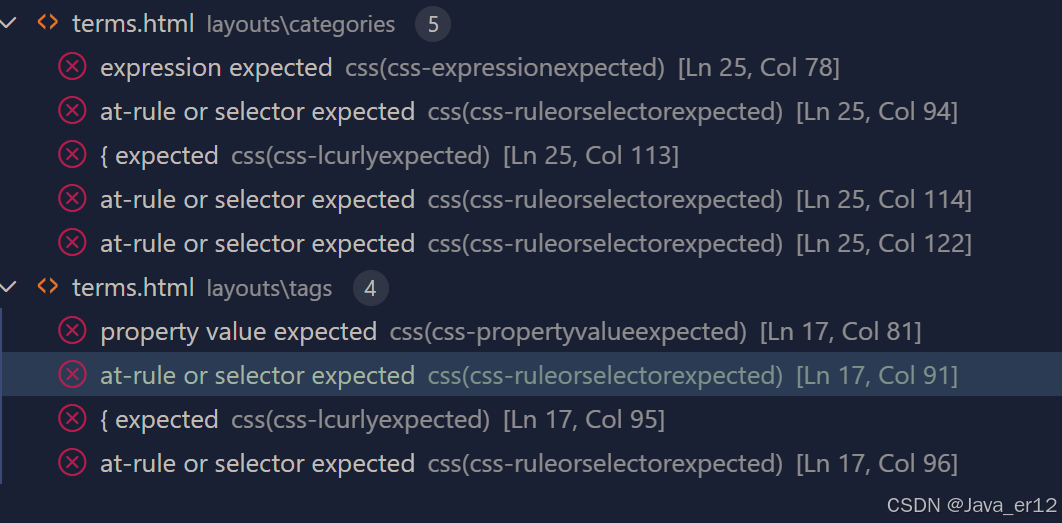Viewport: 1062px width, 523px height.
Task: Select the '{ expected' error at Ln 17, Col 95
Action: pyautogui.click(x=159, y=420)
